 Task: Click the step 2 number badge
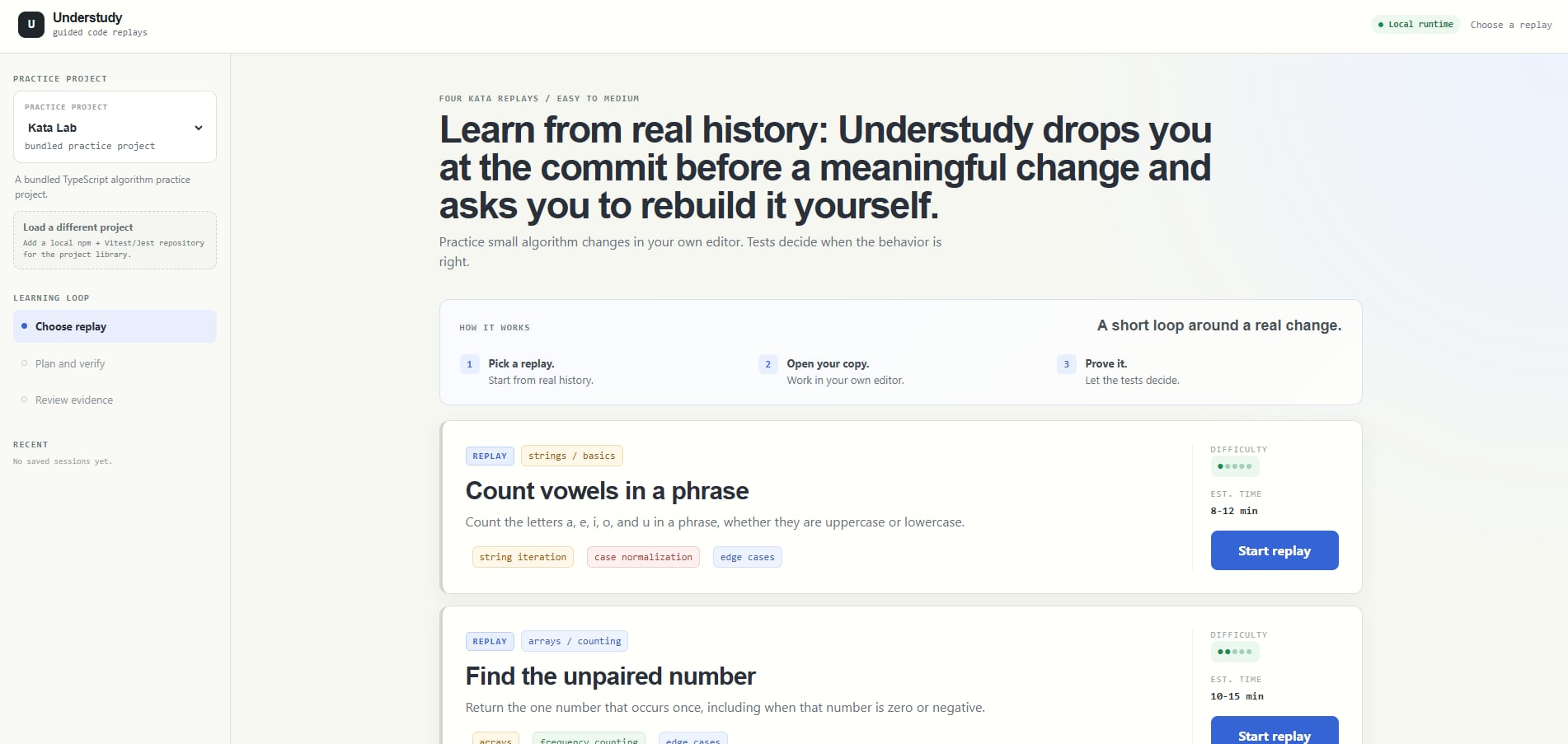pos(768,364)
